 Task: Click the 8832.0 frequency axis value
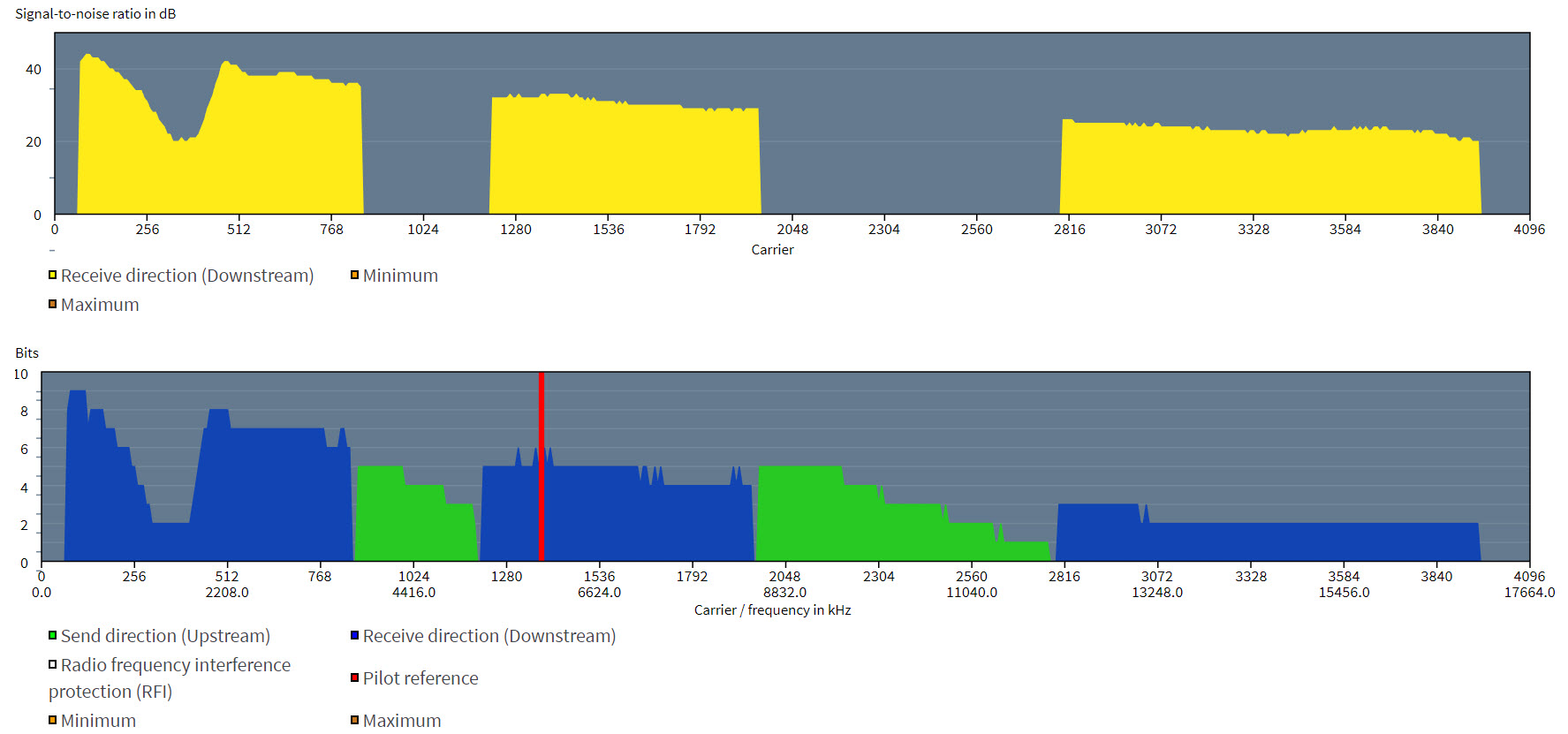(784, 593)
